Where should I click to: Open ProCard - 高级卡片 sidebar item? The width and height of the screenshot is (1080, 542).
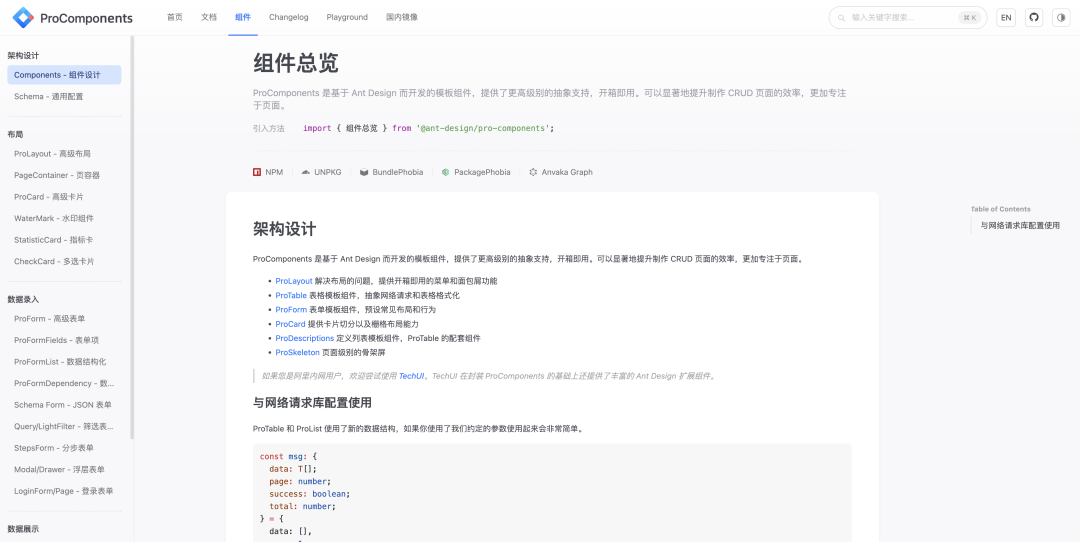point(64,197)
